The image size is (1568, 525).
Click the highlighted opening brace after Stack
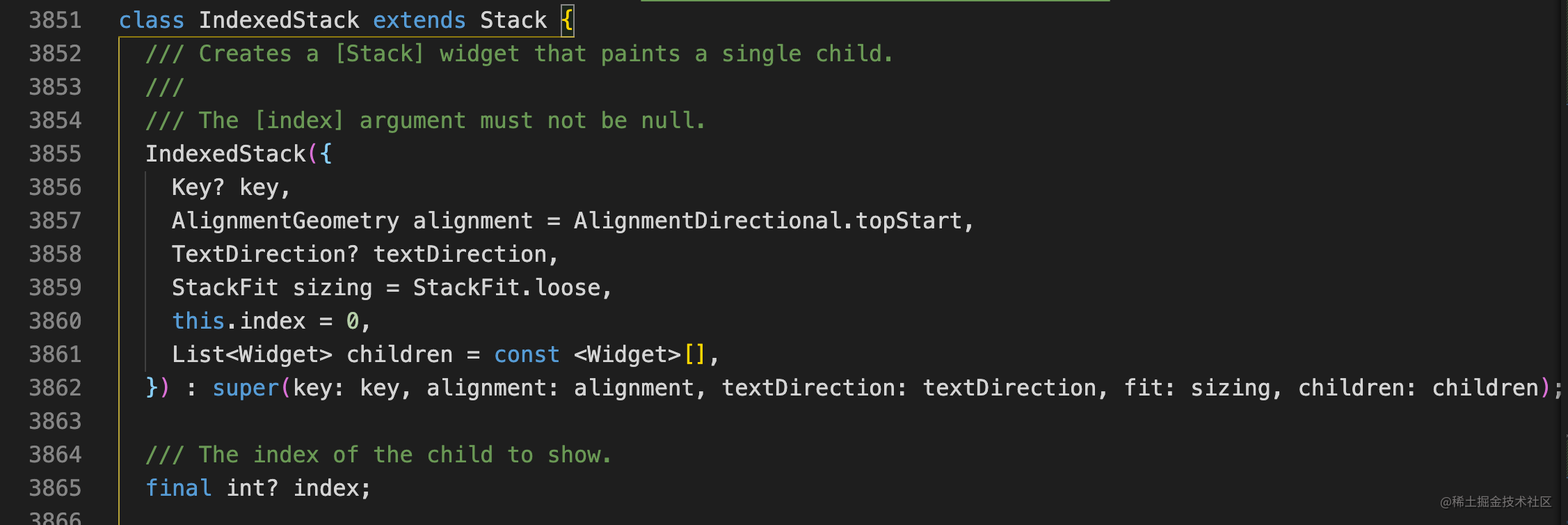[568, 20]
